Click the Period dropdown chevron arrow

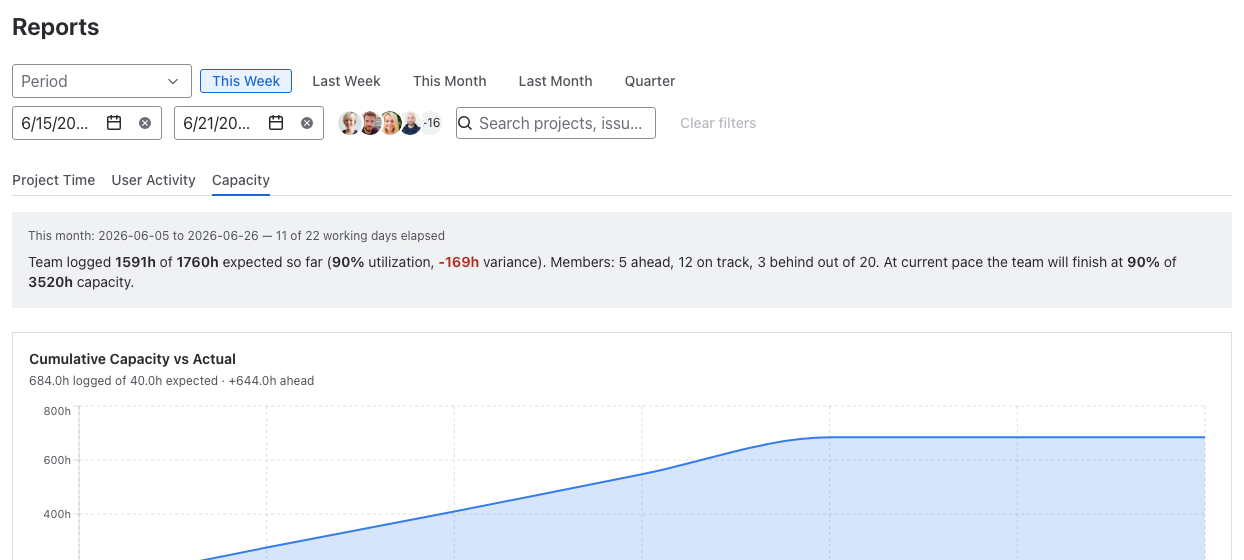(173, 81)
